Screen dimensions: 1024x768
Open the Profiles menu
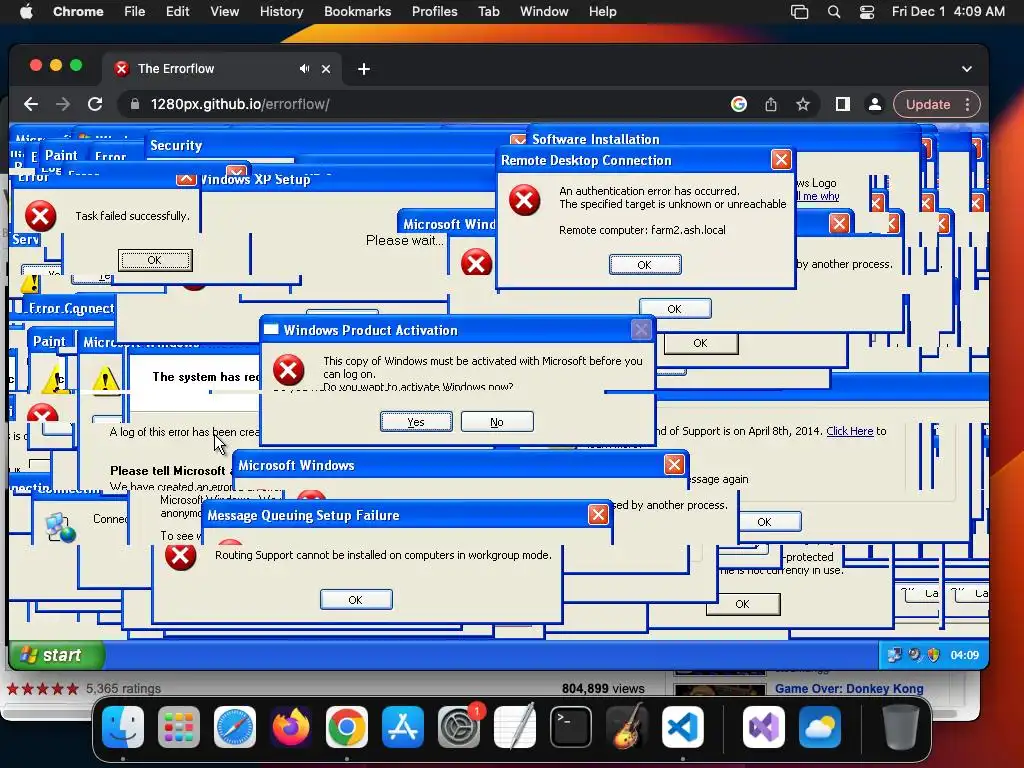pos(434,11)
